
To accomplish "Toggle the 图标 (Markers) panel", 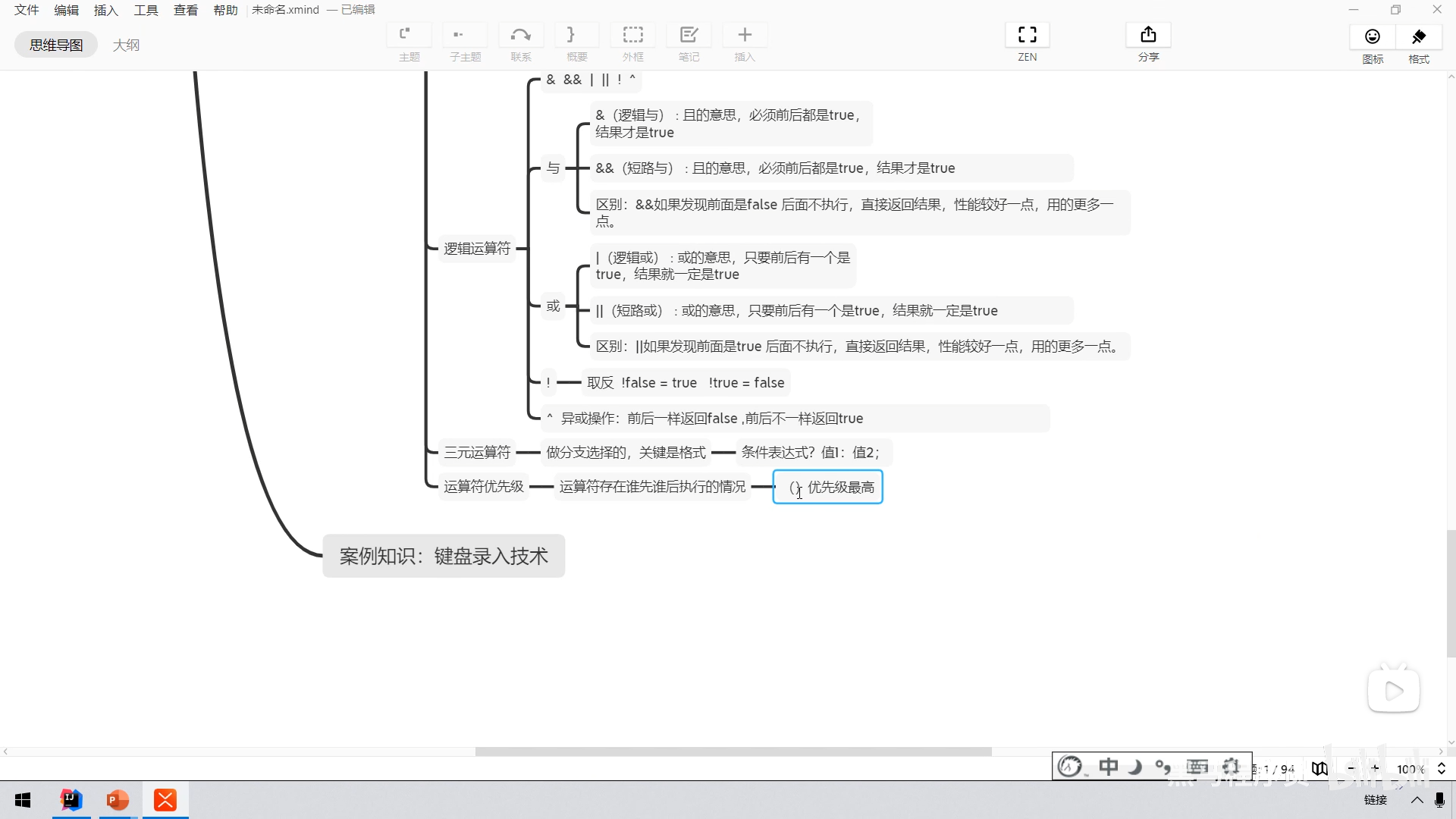I will click(1373, 36).
